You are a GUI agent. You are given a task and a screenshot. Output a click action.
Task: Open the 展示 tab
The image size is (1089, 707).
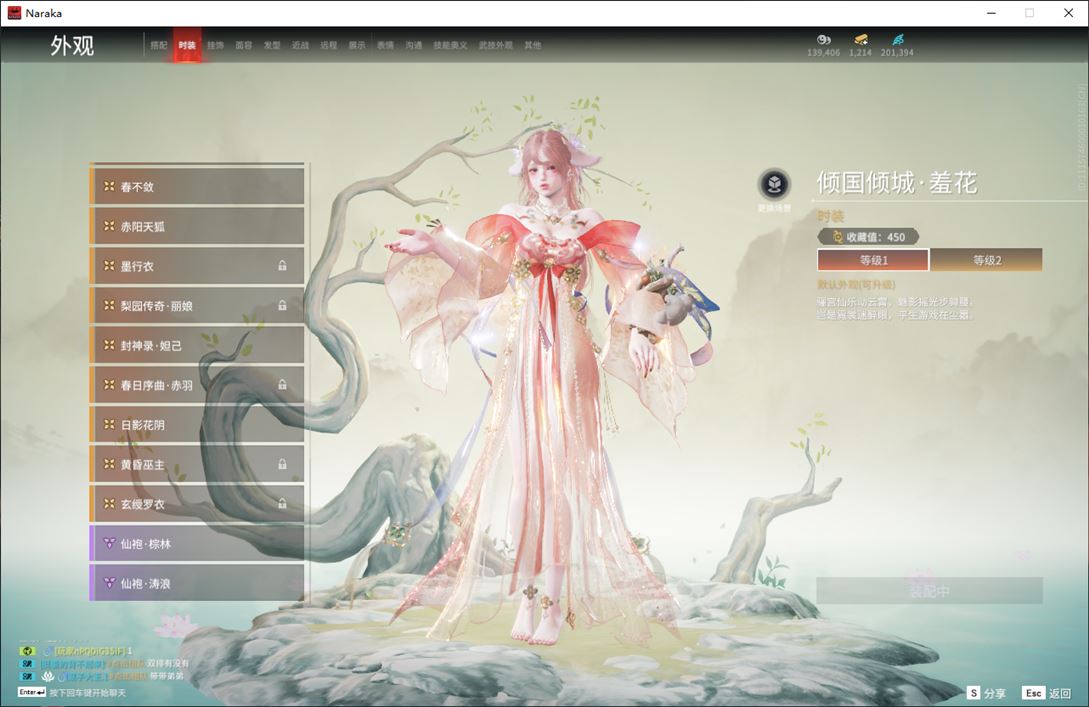[357, 45]
